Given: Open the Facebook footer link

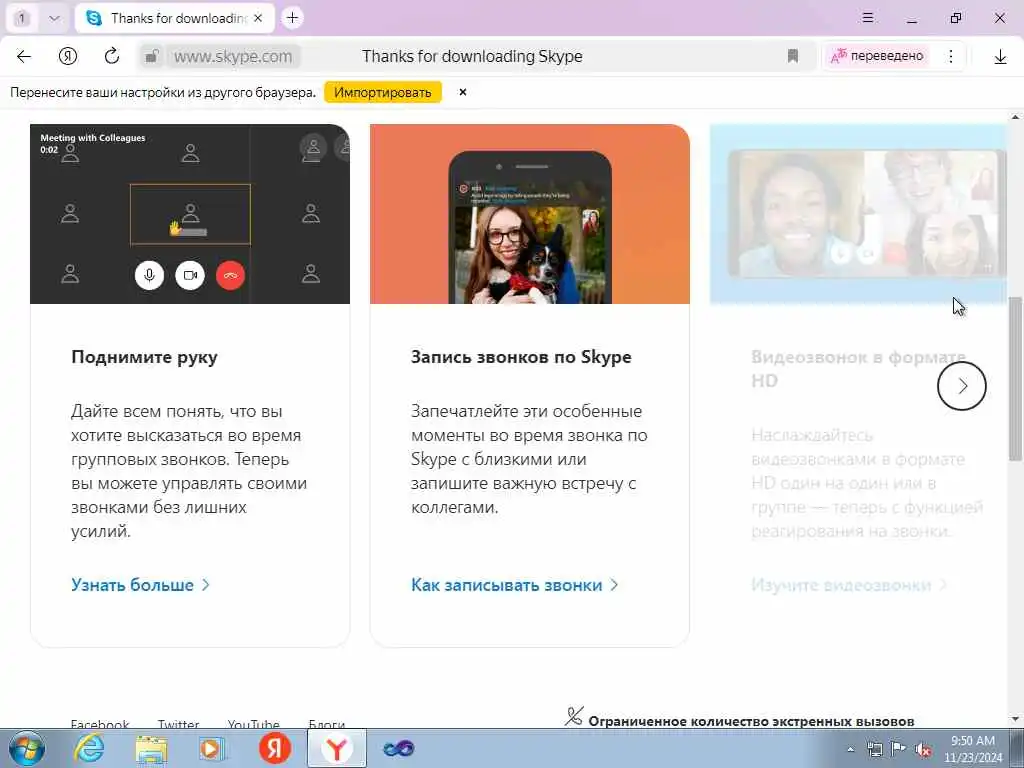Looking at the screenshot, I should coord(100,724).
